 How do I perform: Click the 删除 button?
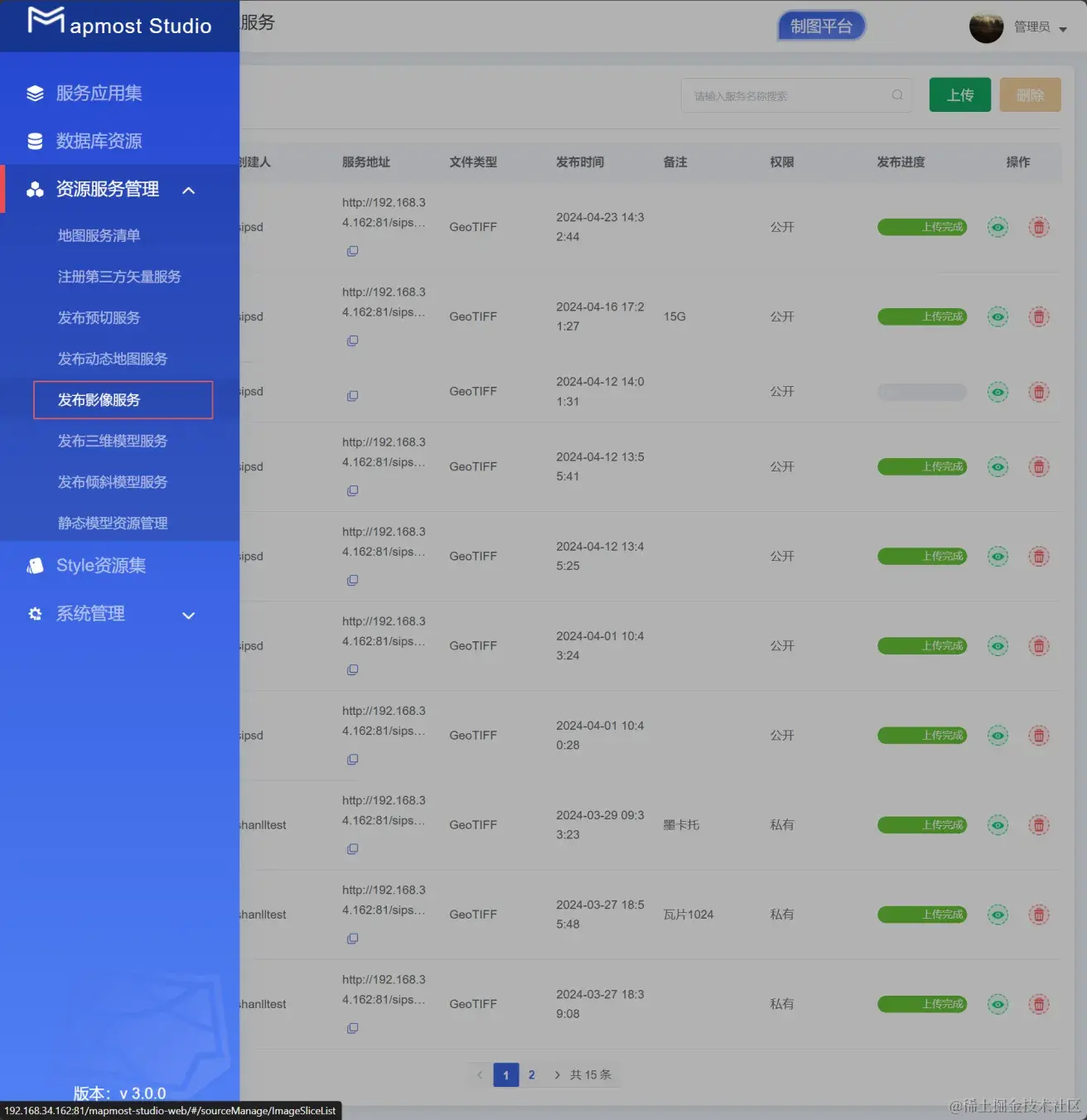point(1031,95)
